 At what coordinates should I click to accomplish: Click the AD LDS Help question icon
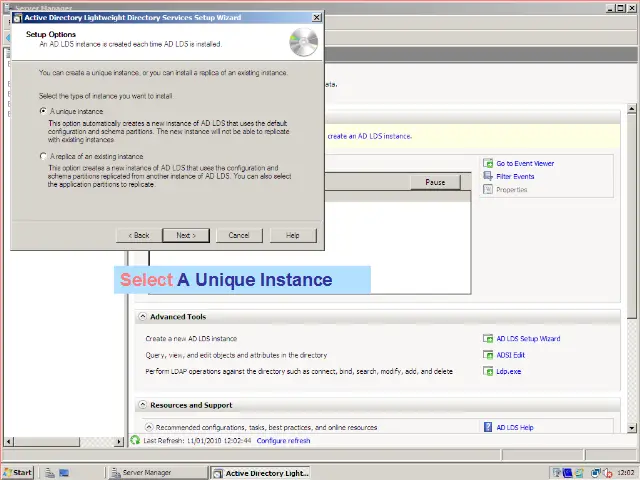488,427
